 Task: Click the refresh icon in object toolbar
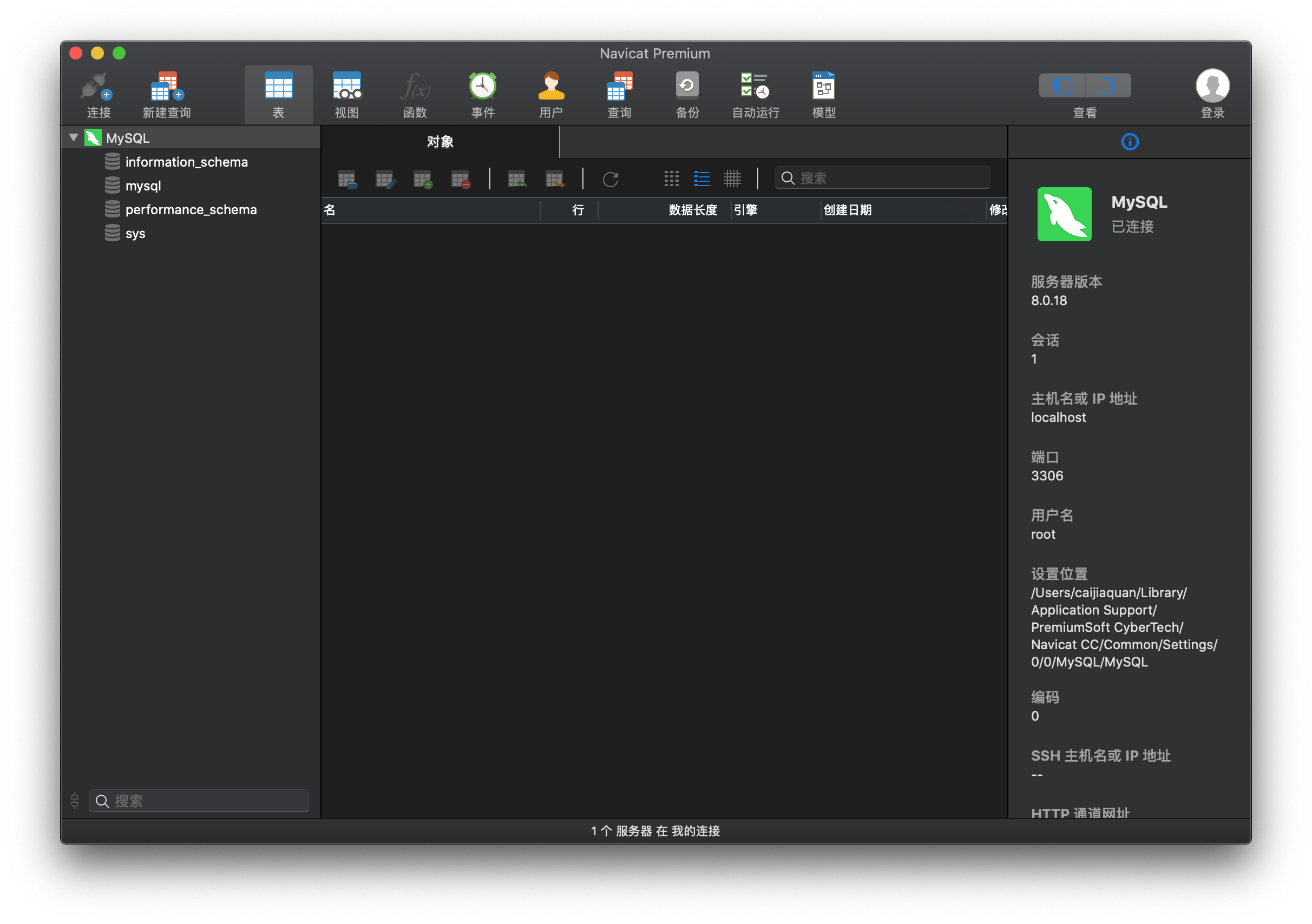[611, 179]
